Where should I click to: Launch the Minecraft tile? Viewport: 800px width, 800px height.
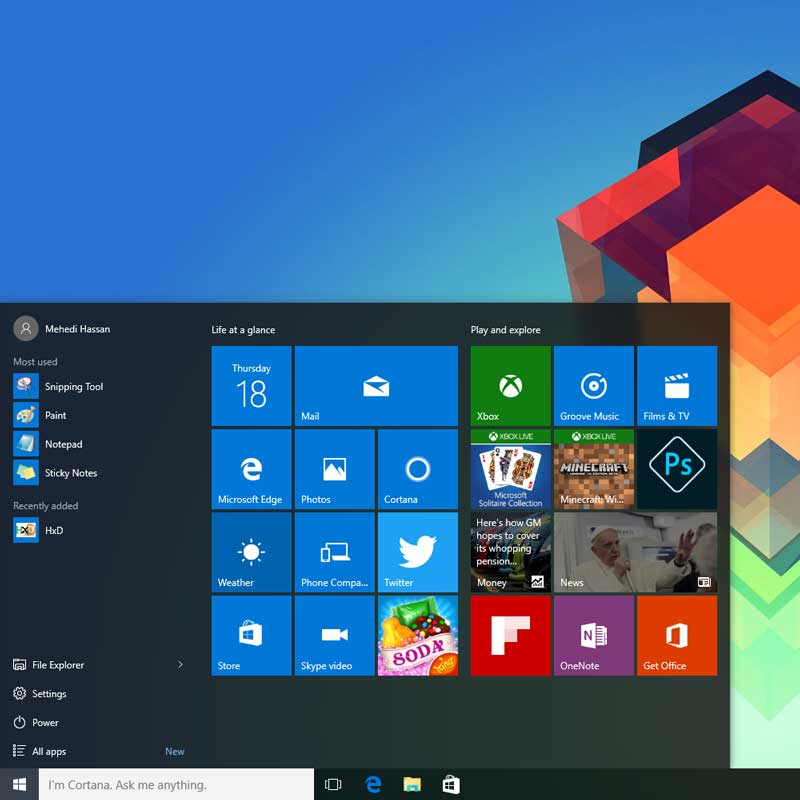(593, 469)
